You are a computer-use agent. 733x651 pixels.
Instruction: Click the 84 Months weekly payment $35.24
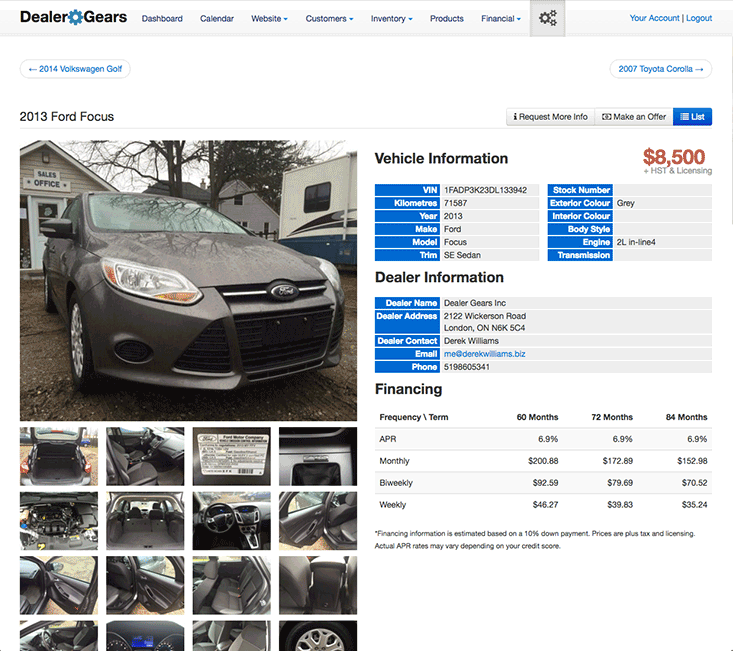click(694, 505)
